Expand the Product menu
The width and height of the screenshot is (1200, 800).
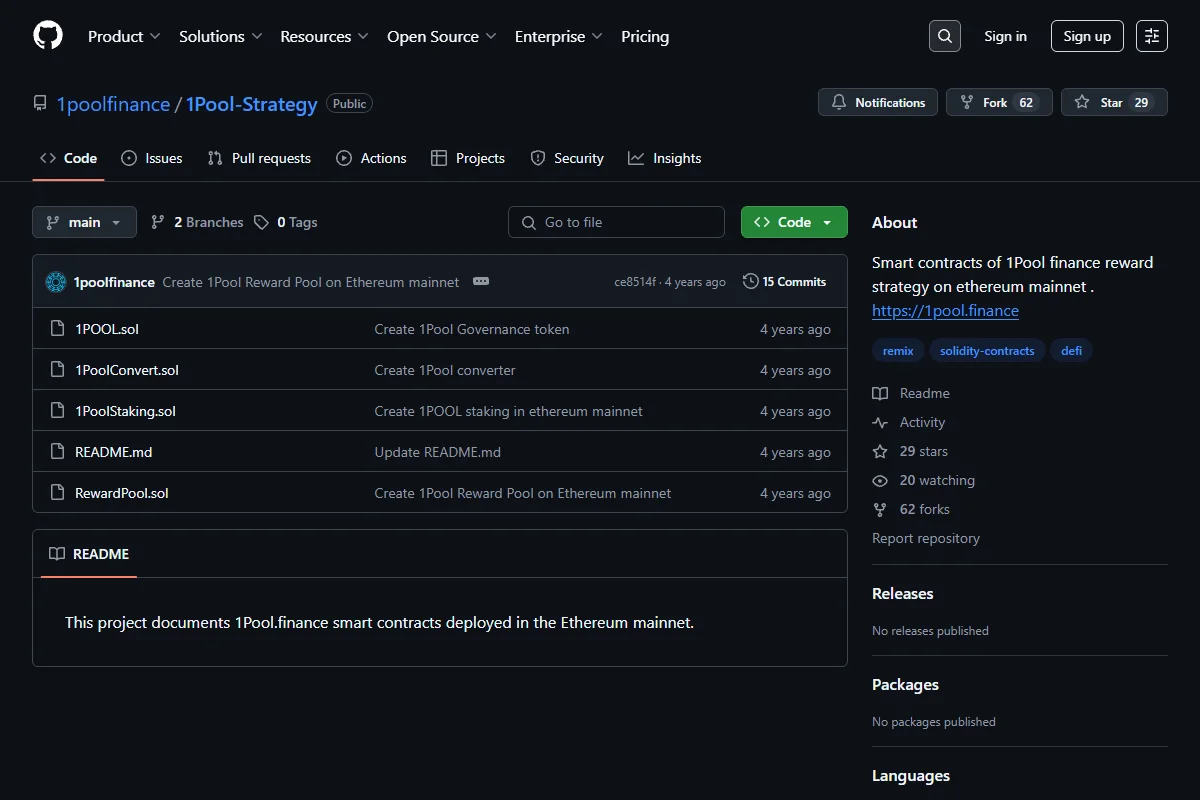[x=124, y=36]
